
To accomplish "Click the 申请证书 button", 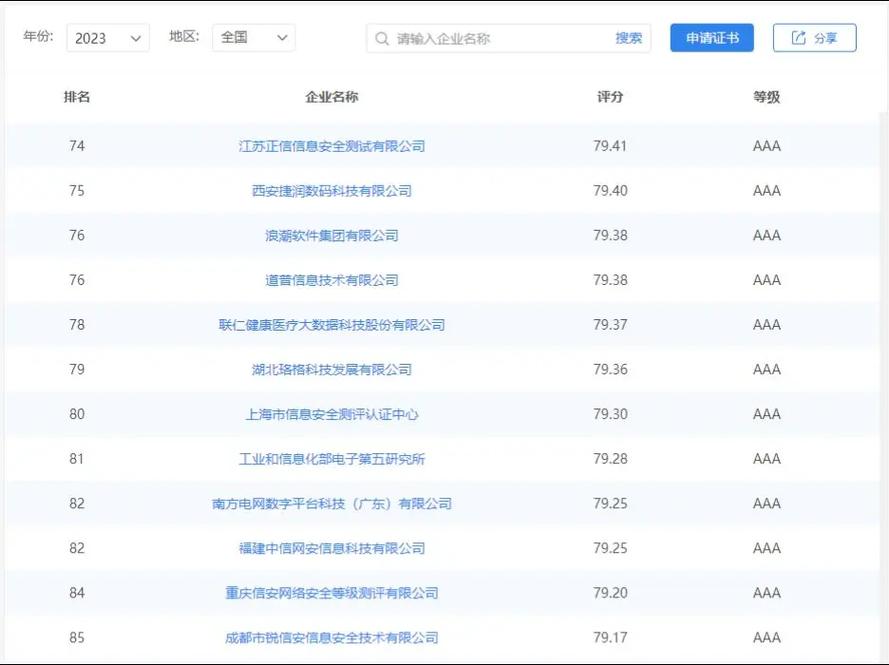I will [712, 38].
